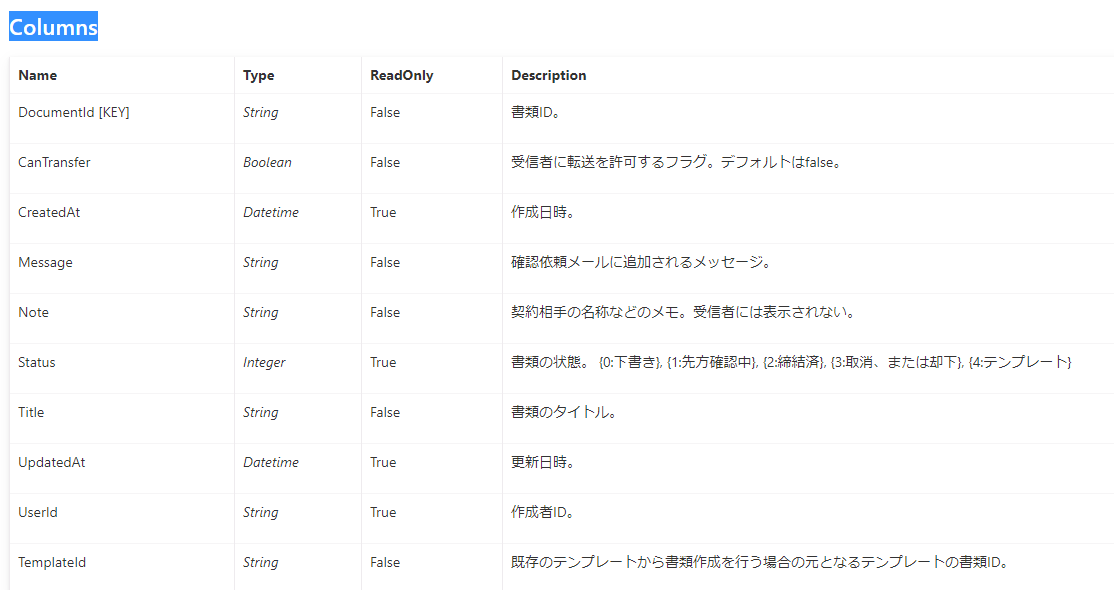Click the description 書類のタイトル。
The image size is (1114, 590).
tap(564, 412)
